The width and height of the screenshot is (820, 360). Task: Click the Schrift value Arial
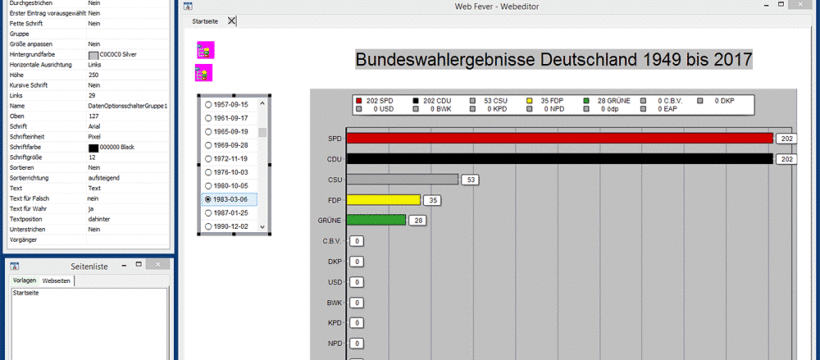[94, 127]
